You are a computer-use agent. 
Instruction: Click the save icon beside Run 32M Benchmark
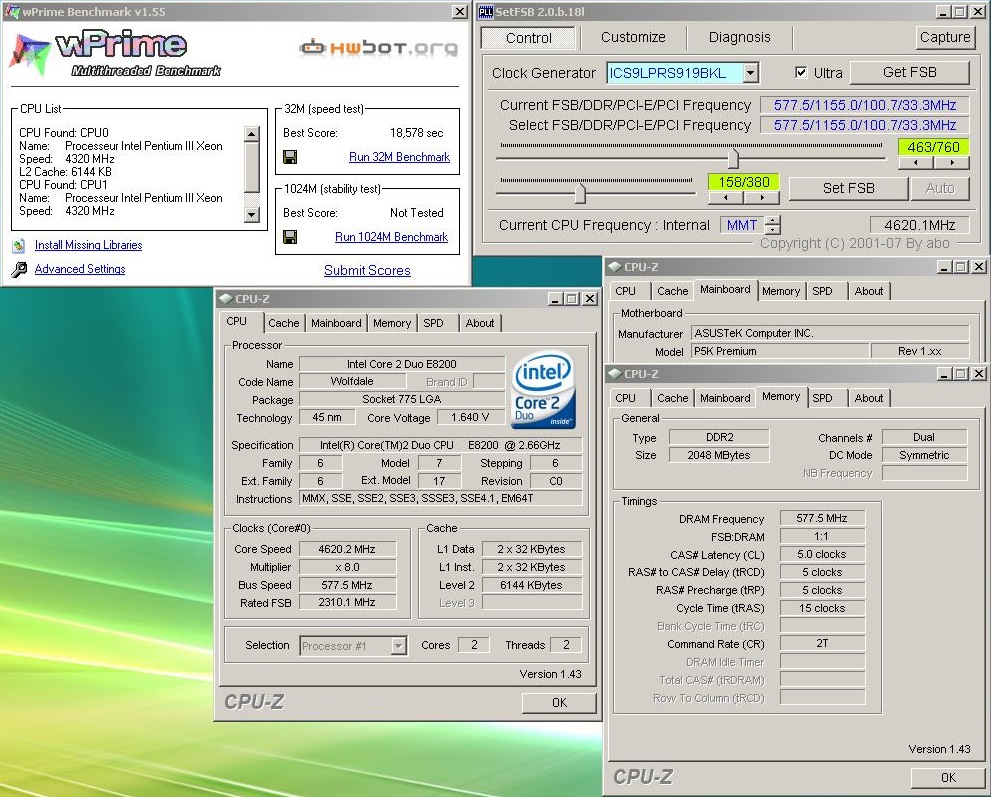(x=290, y=157)
